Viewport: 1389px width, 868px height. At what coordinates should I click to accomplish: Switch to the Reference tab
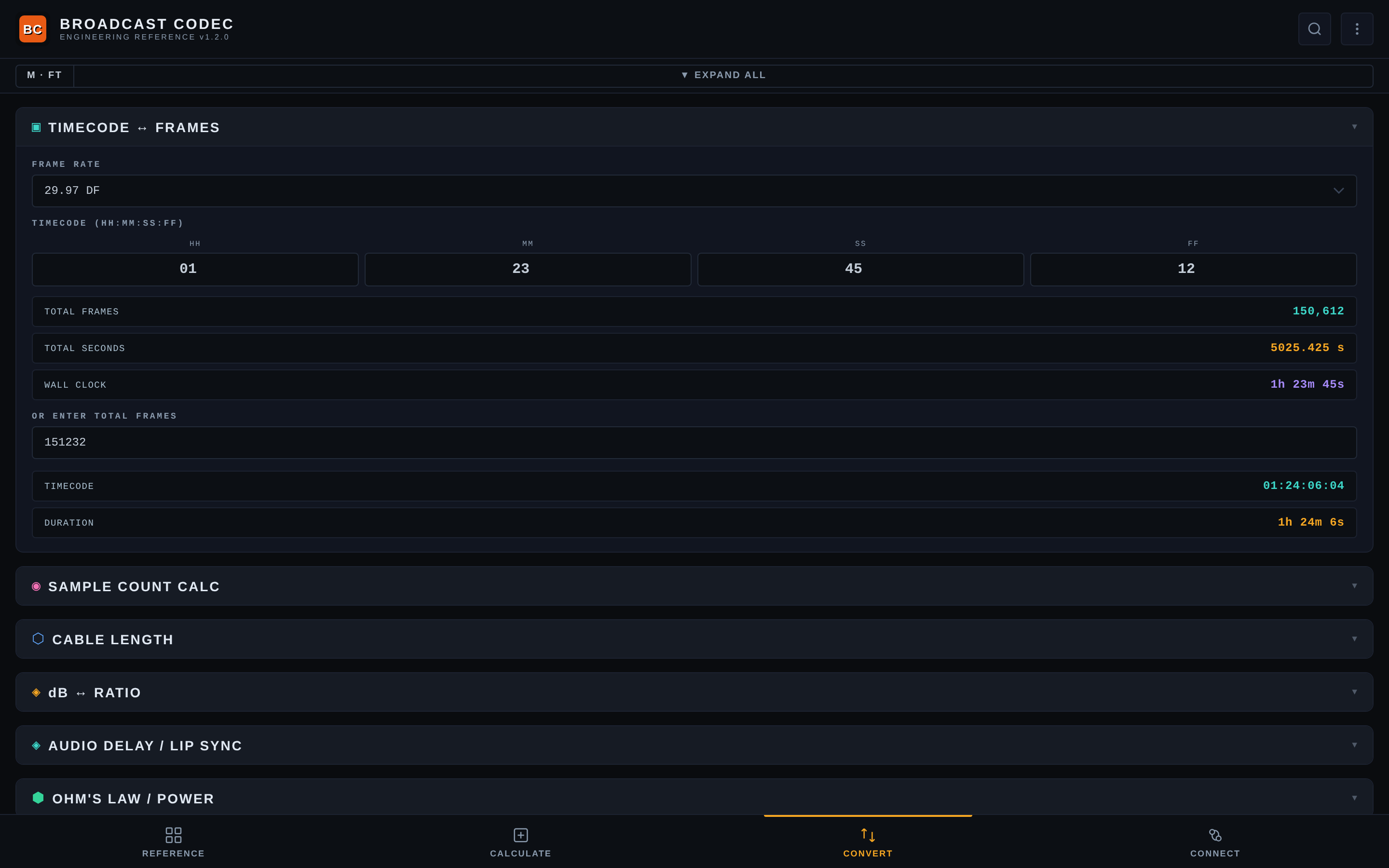[173, 841]
